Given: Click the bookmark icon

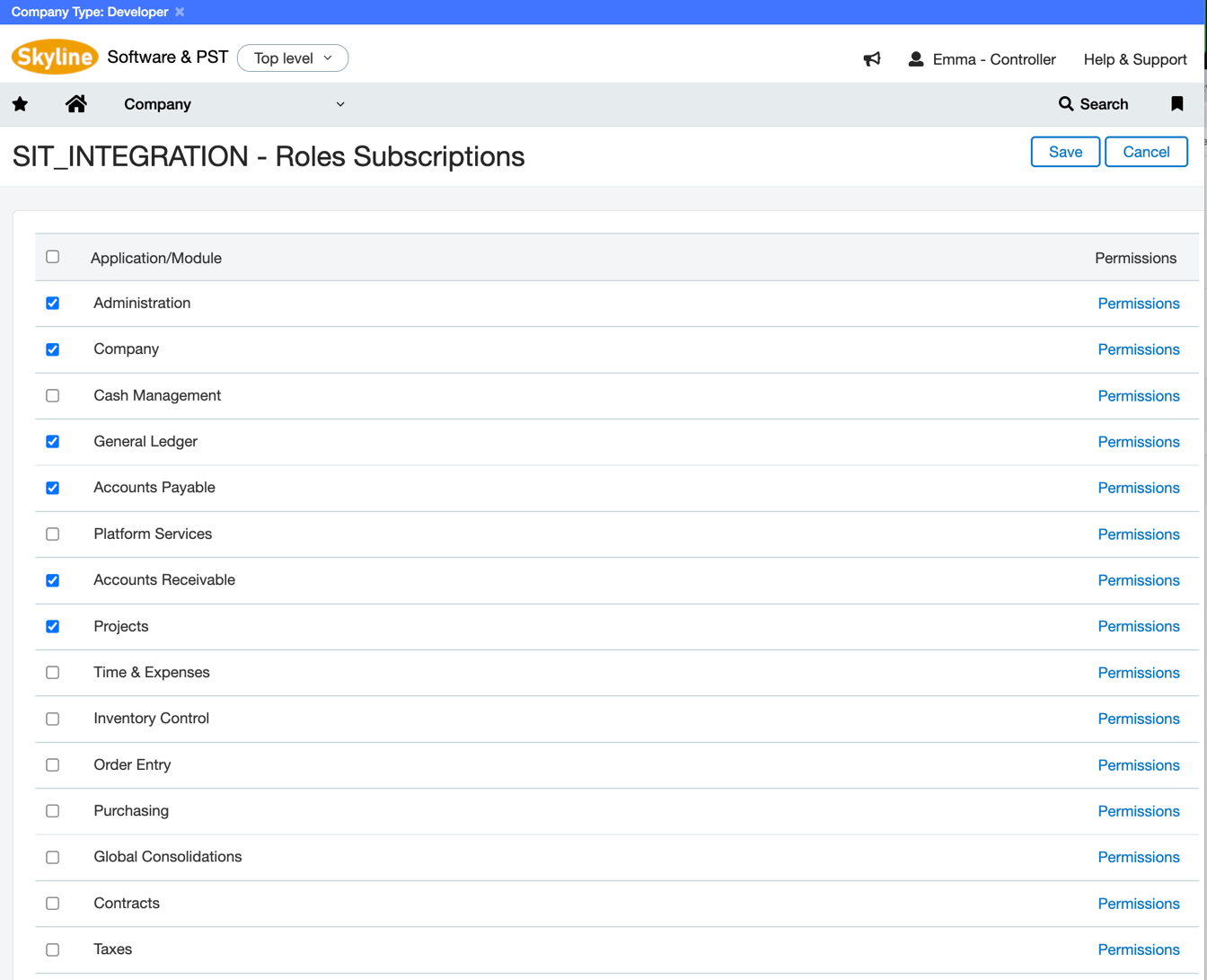Looking at the screenshot, I should (x=1176, y=104).
